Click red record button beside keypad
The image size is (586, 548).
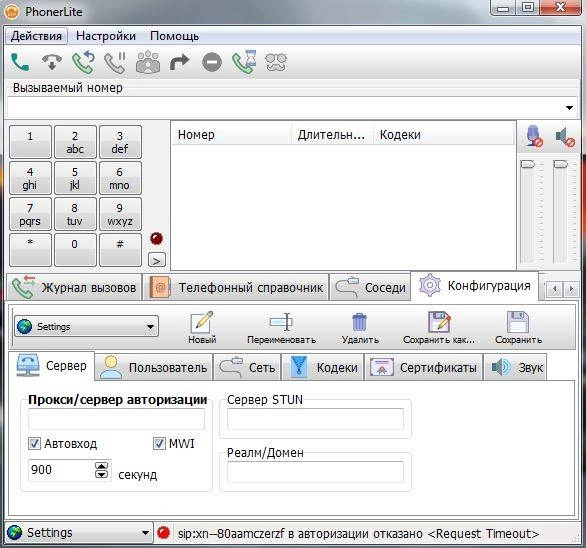coord(156,238)
